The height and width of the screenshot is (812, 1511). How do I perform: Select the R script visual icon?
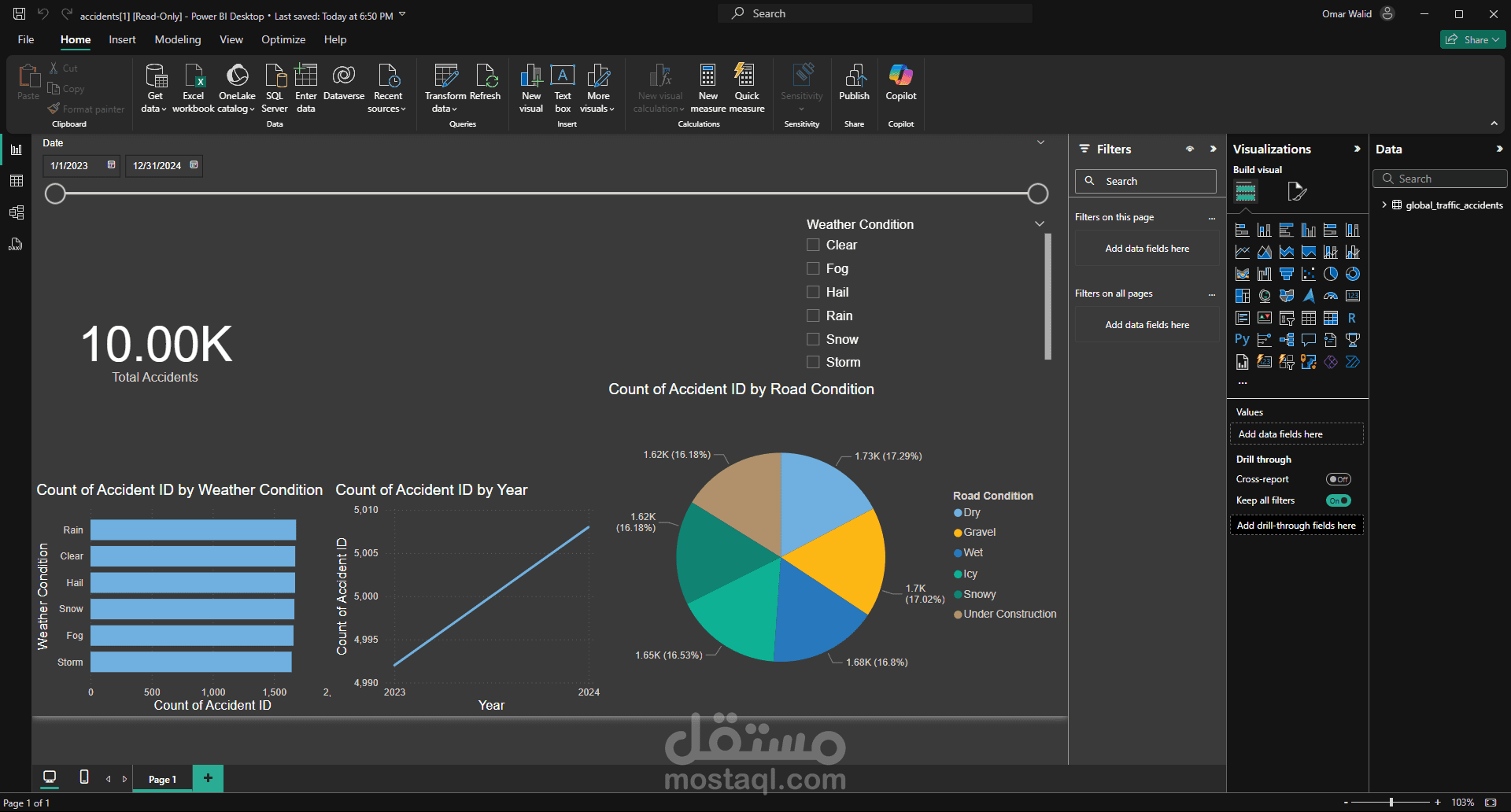click(x=1353, y=318)
